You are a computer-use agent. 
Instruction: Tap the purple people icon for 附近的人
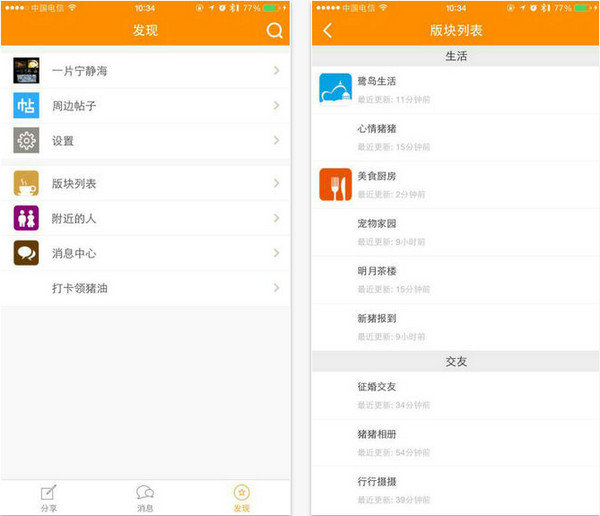(x=26, y=218)
